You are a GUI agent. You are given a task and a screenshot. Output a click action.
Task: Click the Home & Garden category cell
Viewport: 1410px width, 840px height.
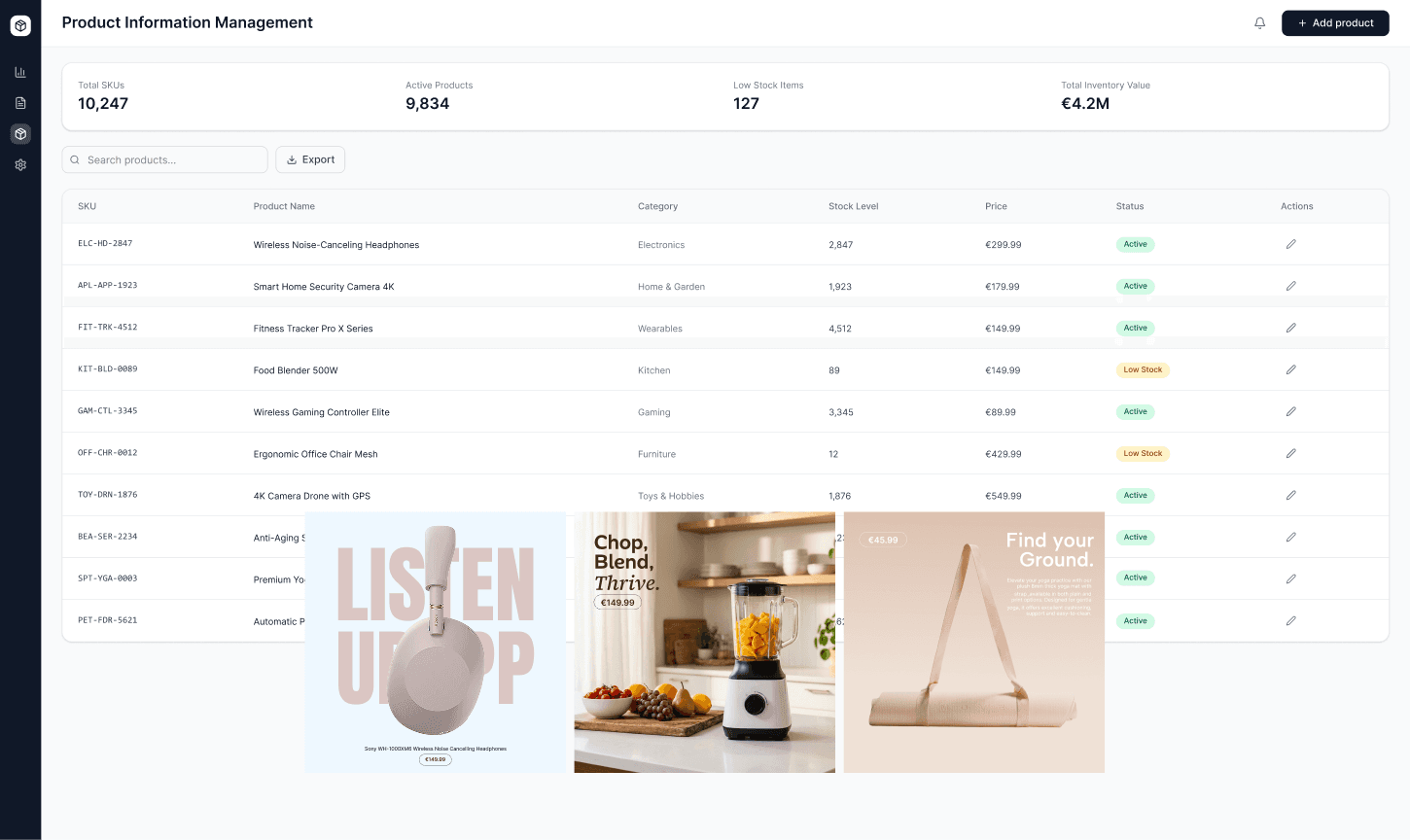pyautogui.click(x=672, y=287)
